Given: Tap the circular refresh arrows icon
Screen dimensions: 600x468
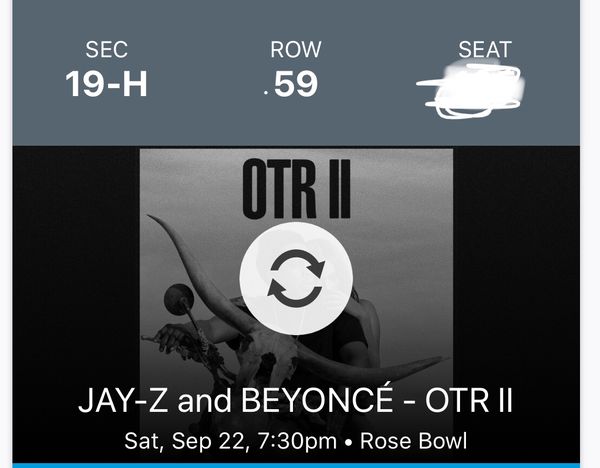Looking at the screenshot, I should 296,277.
